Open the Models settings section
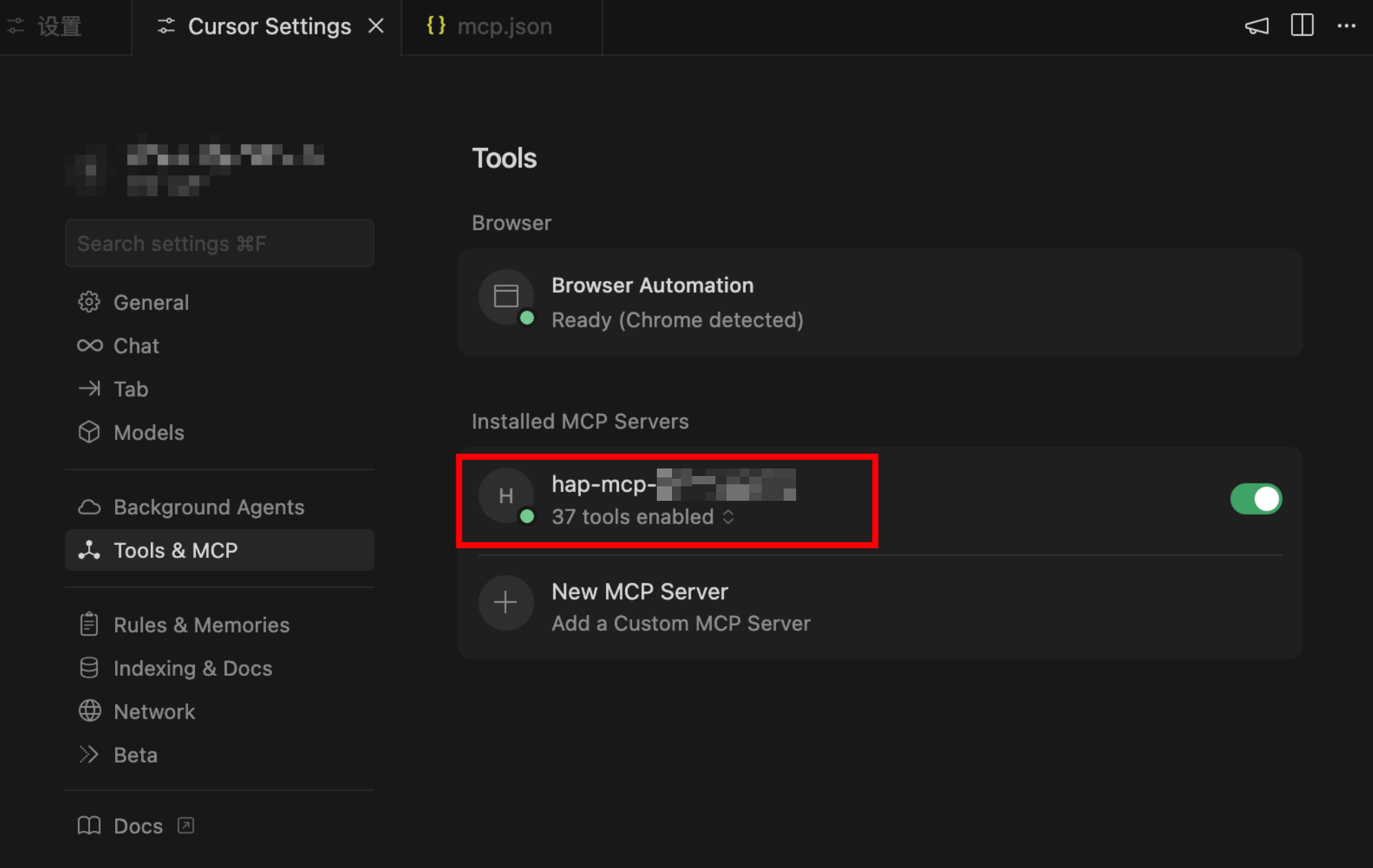1373x868 pixels. [x=148, y=433]
